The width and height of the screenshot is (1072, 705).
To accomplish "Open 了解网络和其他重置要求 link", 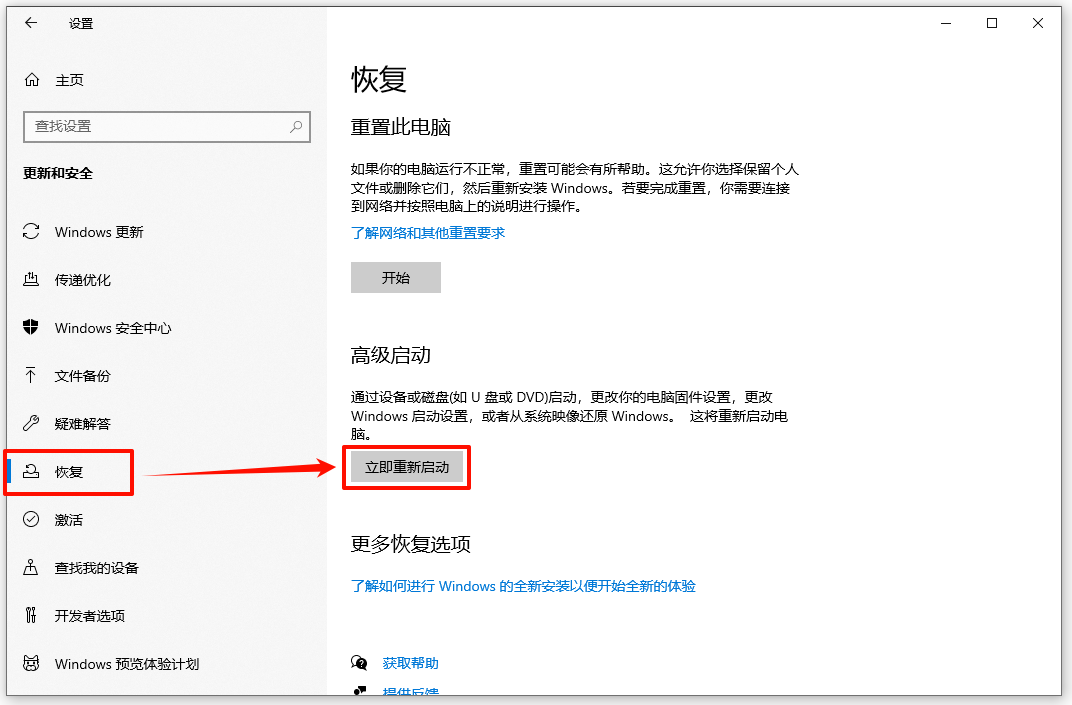I will [429, 233].
